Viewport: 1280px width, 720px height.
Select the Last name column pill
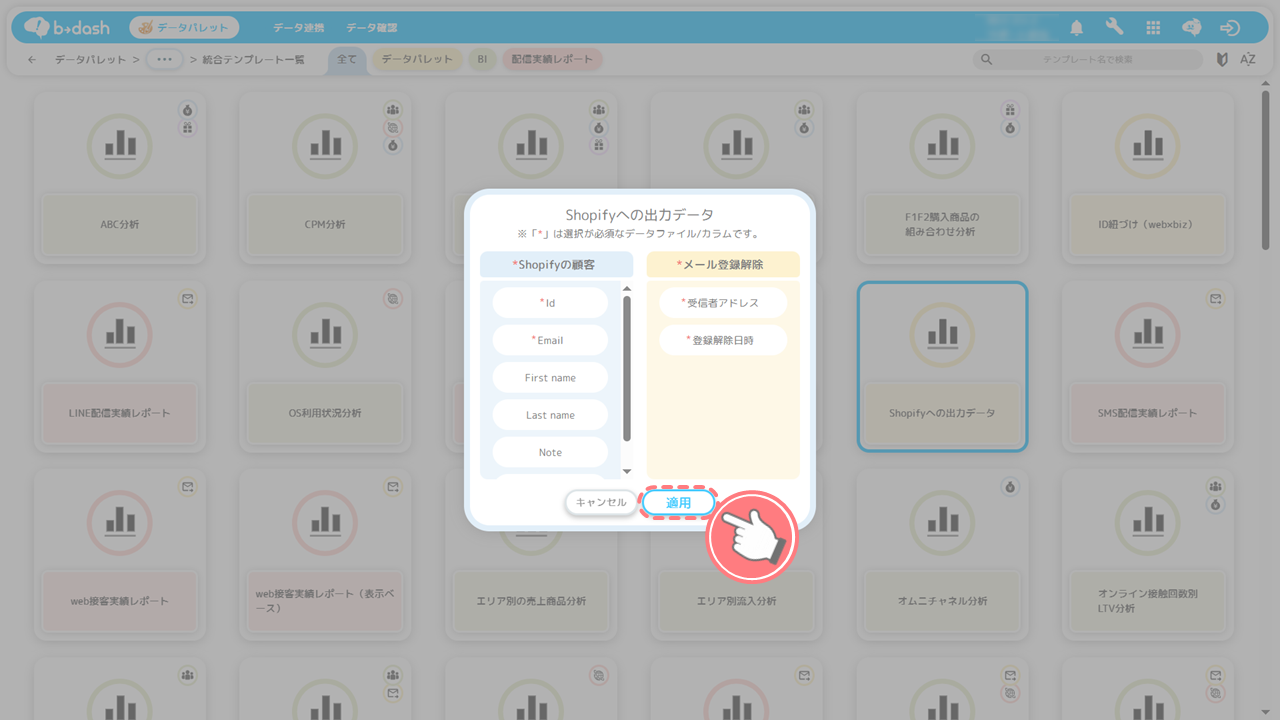(550, 415)
